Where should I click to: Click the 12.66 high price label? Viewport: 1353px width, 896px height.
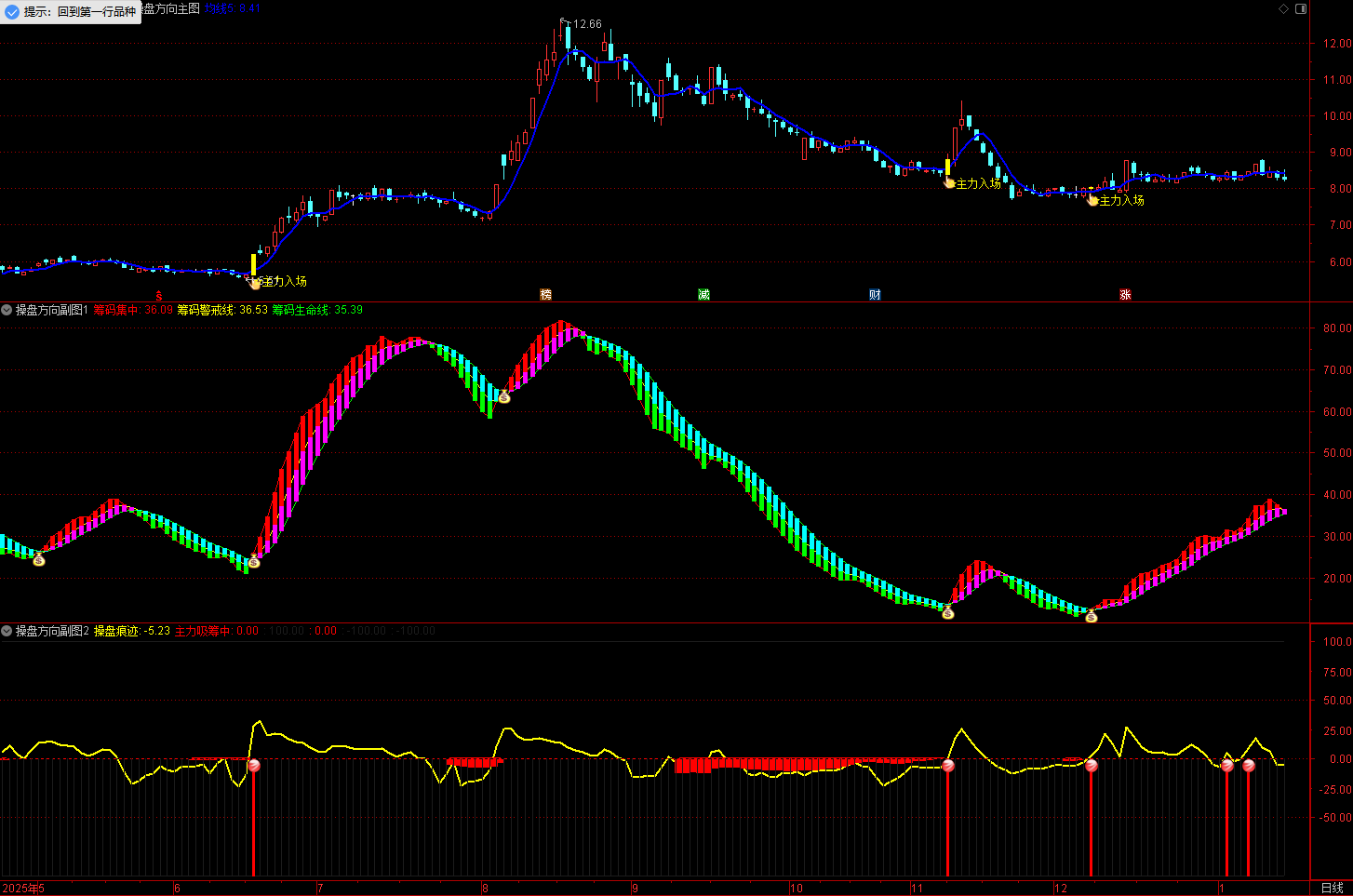click(587, 24)
